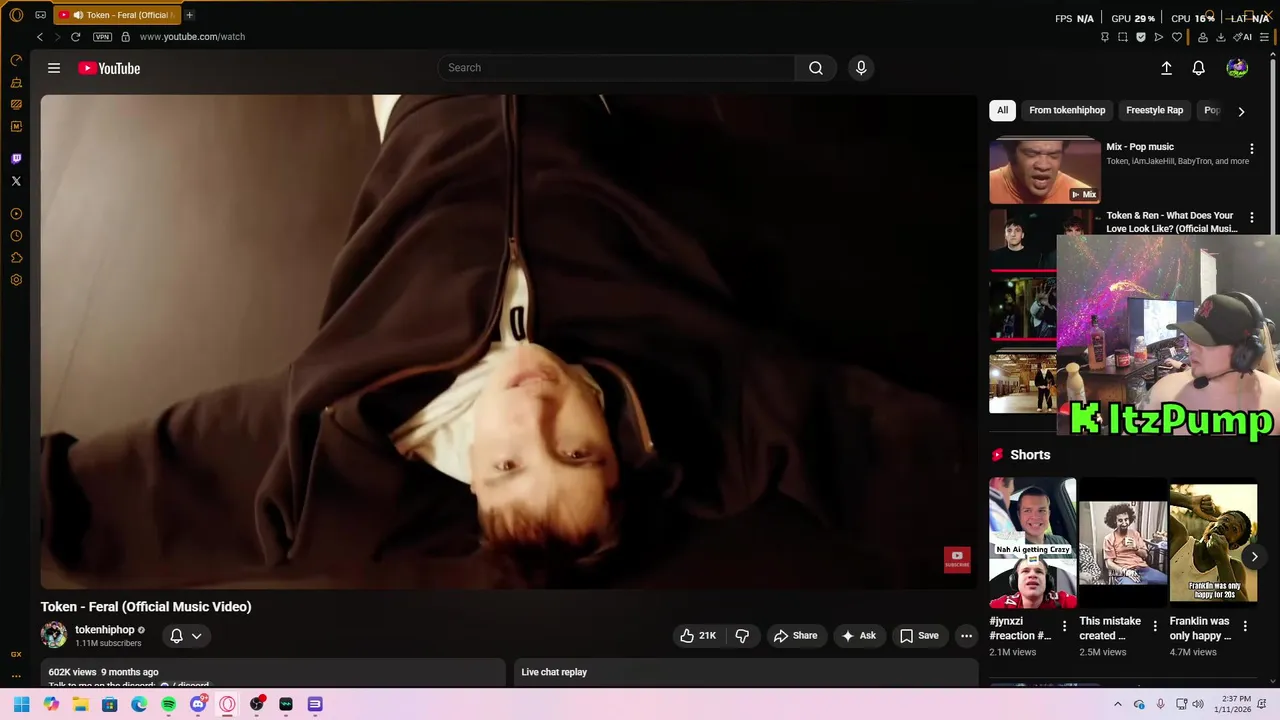
Task: Open Easy Setup sliders icon
Action: (1264, 37)
